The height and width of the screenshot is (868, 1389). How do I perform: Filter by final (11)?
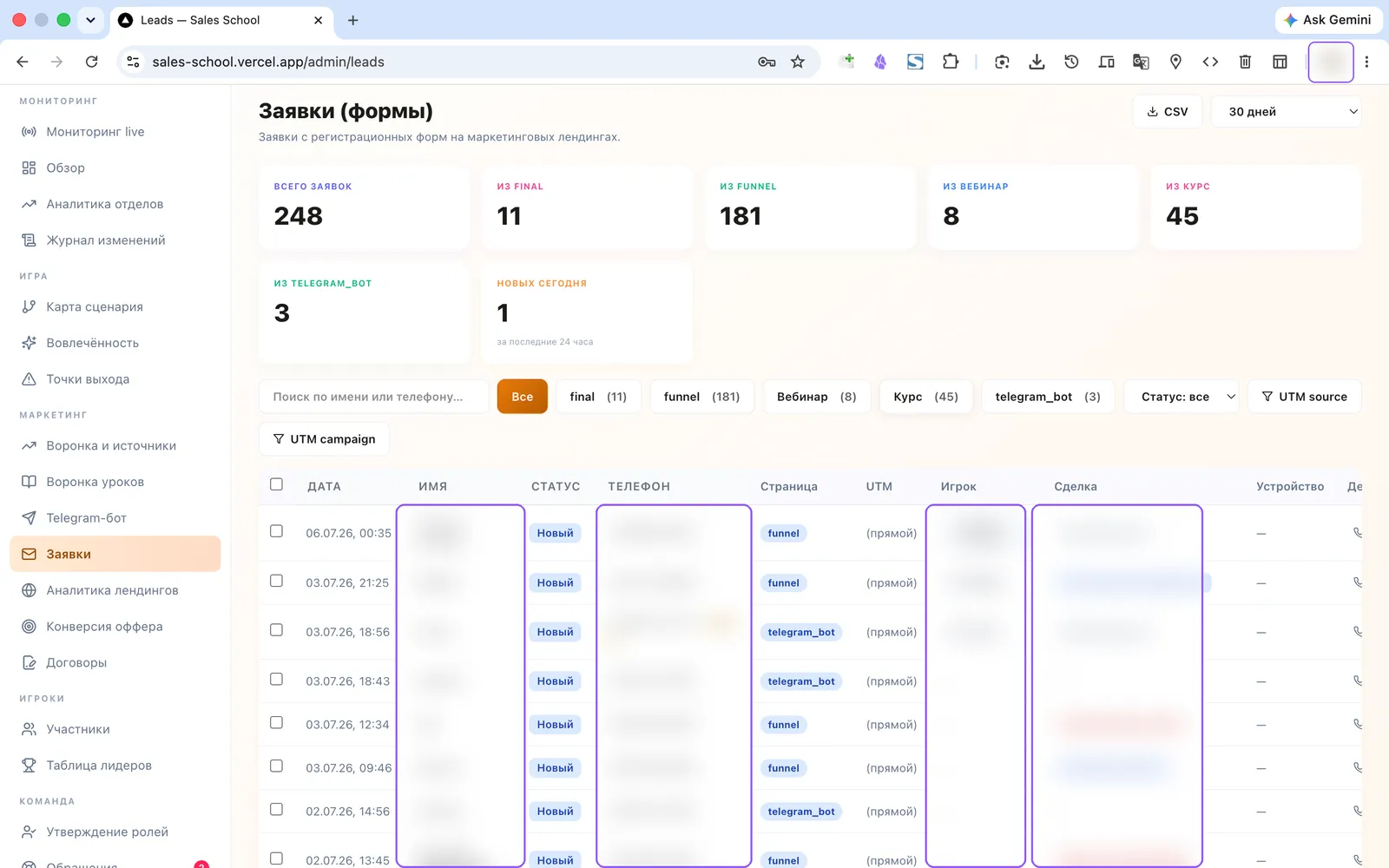[x=598, y=397]
